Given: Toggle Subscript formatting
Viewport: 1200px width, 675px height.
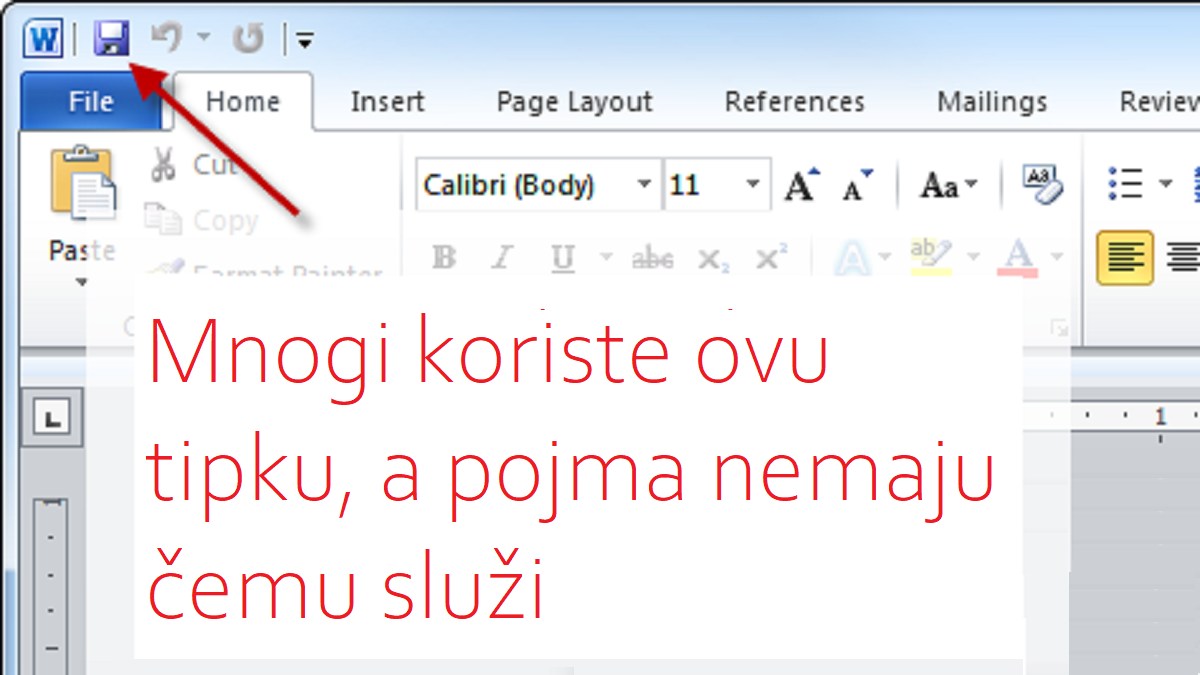Looking at the screenshot, I should coord(712,260).
